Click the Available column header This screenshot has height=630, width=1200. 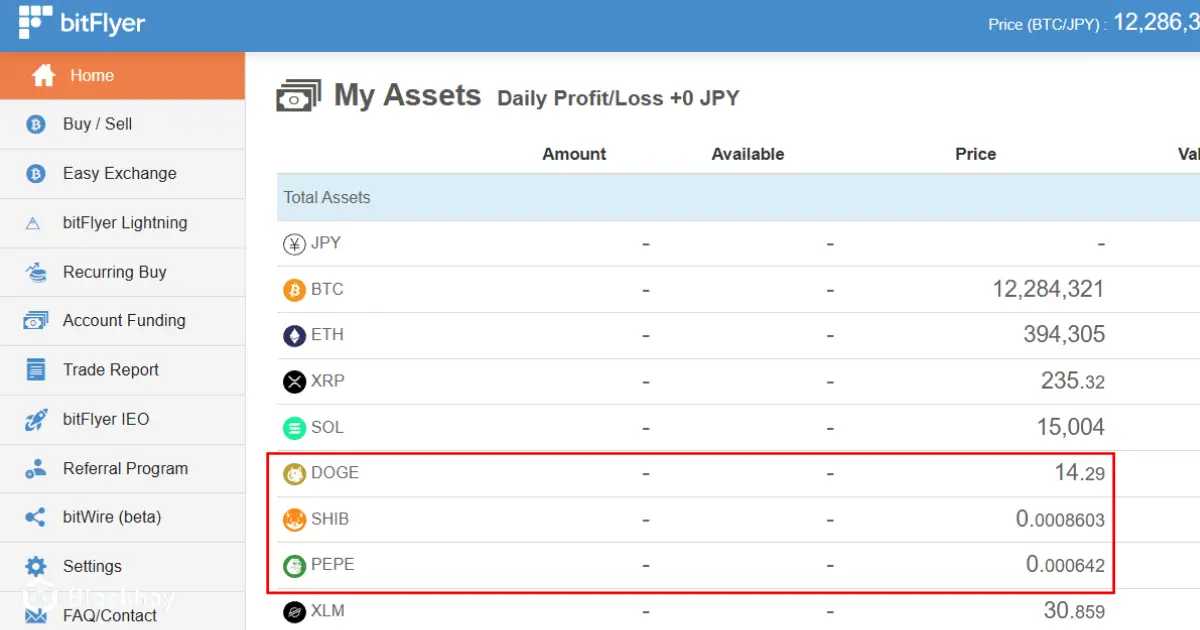click(748, 154)
